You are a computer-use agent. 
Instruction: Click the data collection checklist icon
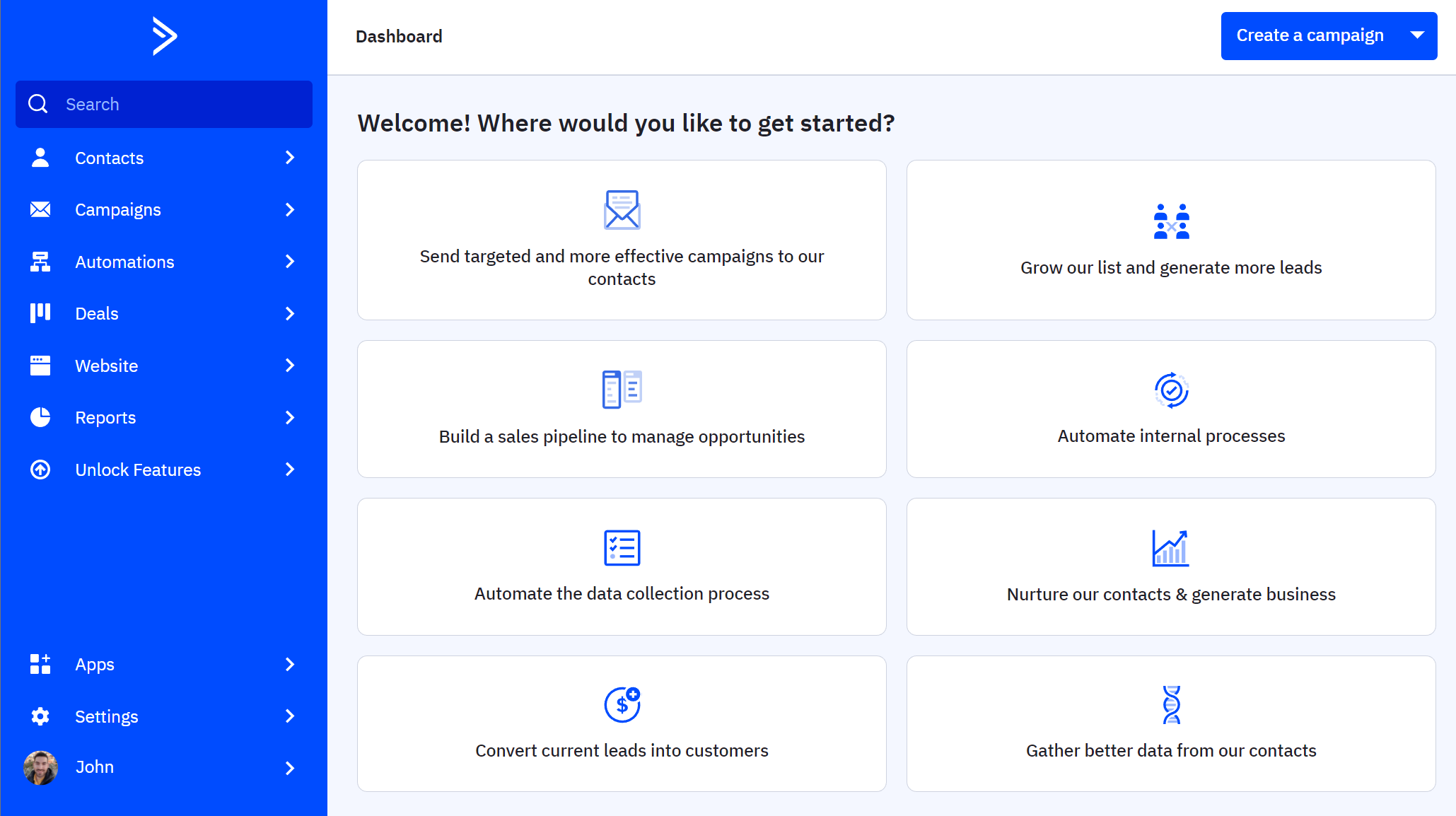coord(621,547)
